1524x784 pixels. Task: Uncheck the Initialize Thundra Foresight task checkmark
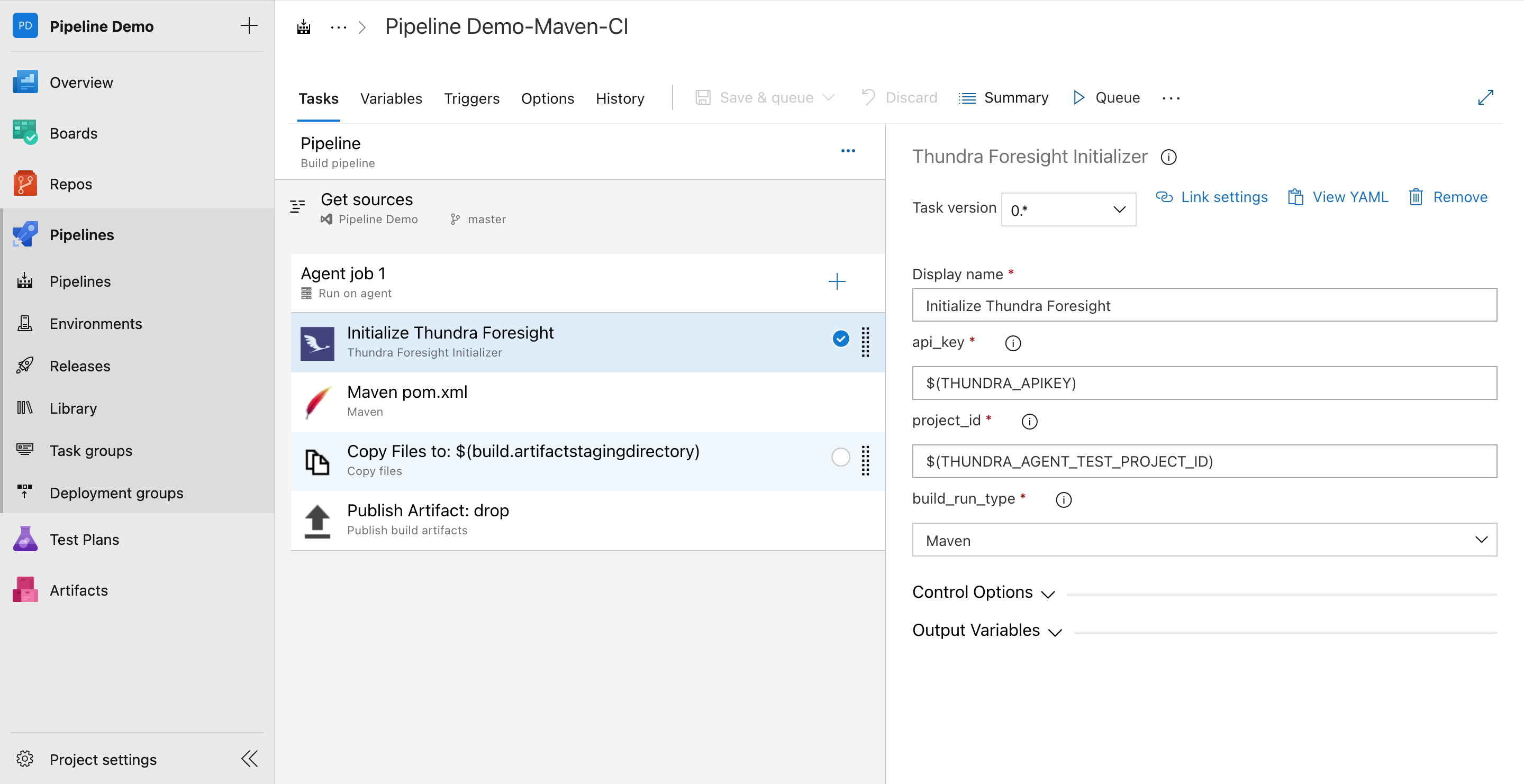pos(841,338)
